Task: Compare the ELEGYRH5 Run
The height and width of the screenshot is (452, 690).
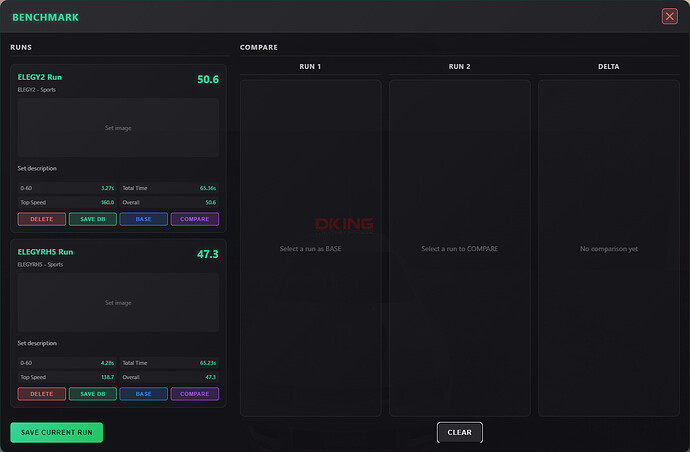Action: [x=195, y=394]
